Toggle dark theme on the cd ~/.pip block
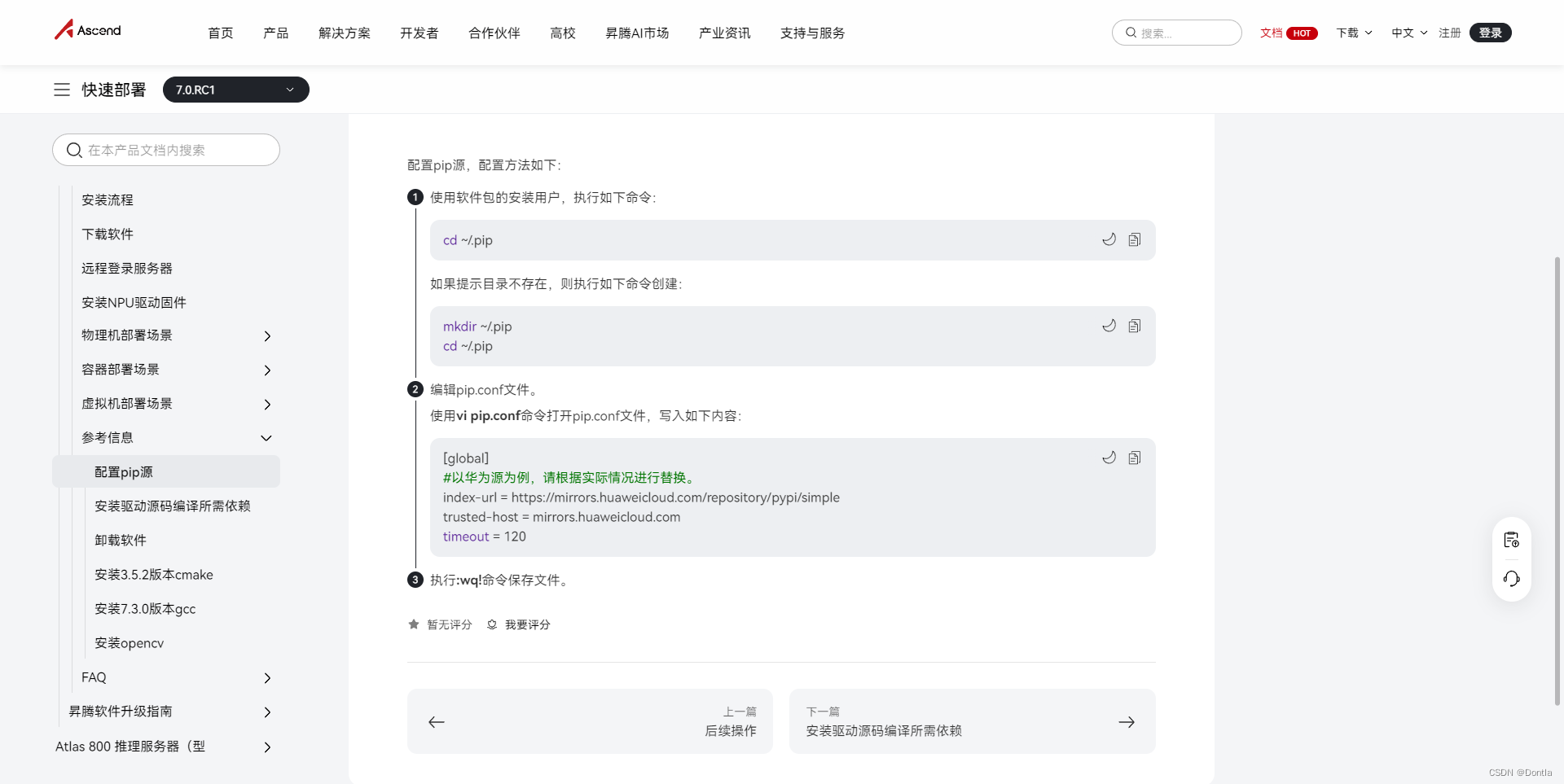The height and width of the screenshot is (784, 1564). [x=1108, y=239]
